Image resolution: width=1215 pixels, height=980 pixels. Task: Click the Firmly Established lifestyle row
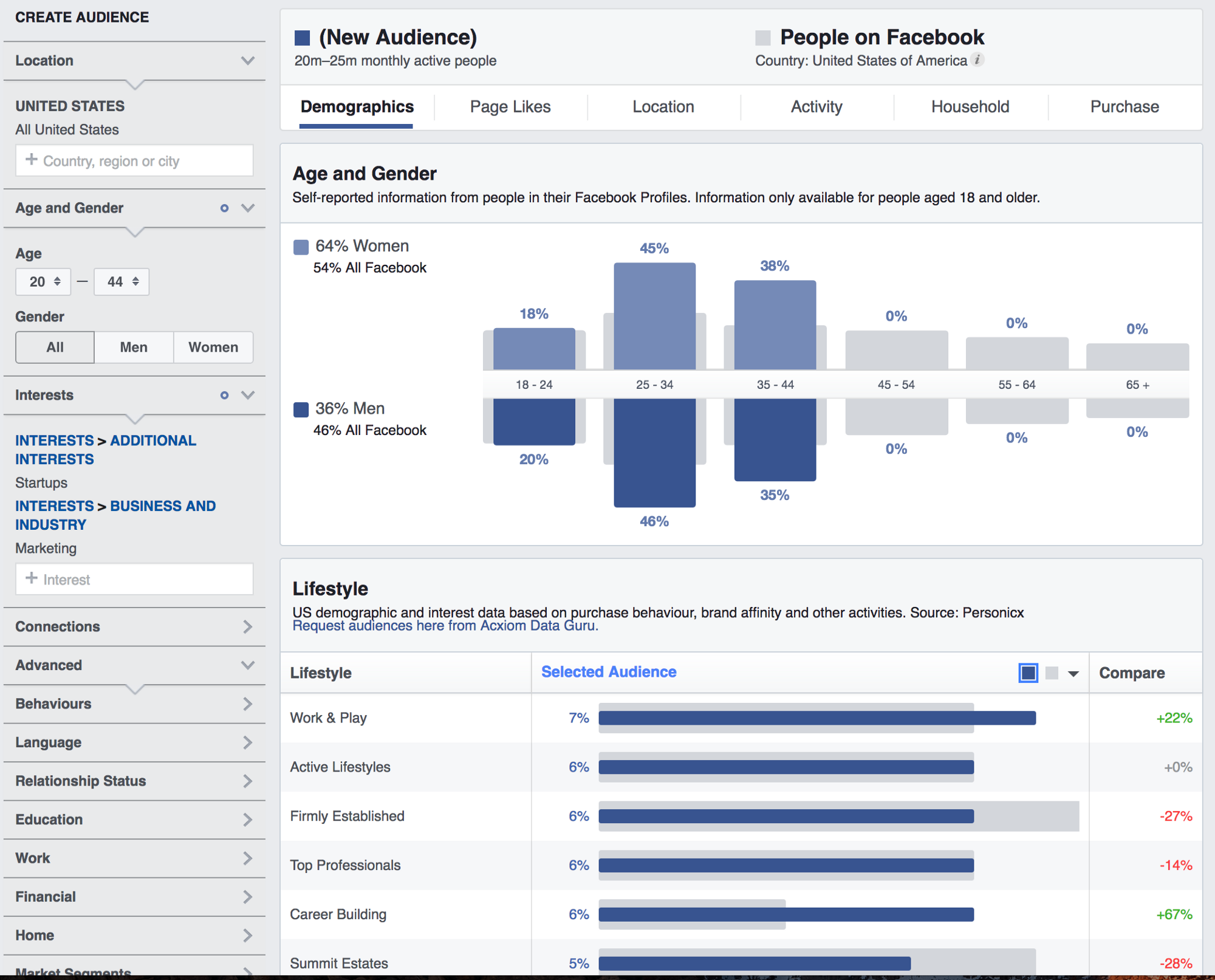pos(741,816)
